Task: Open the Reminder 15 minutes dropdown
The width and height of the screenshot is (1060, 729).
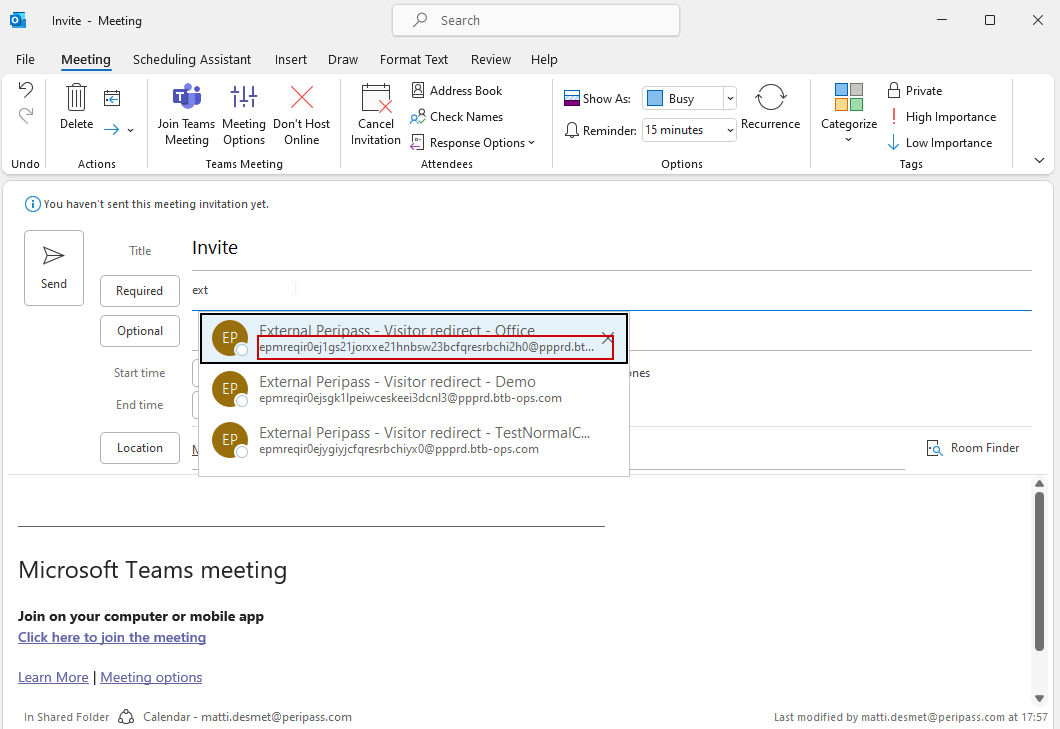Action: pyautogui.click(x=730, y=130)
